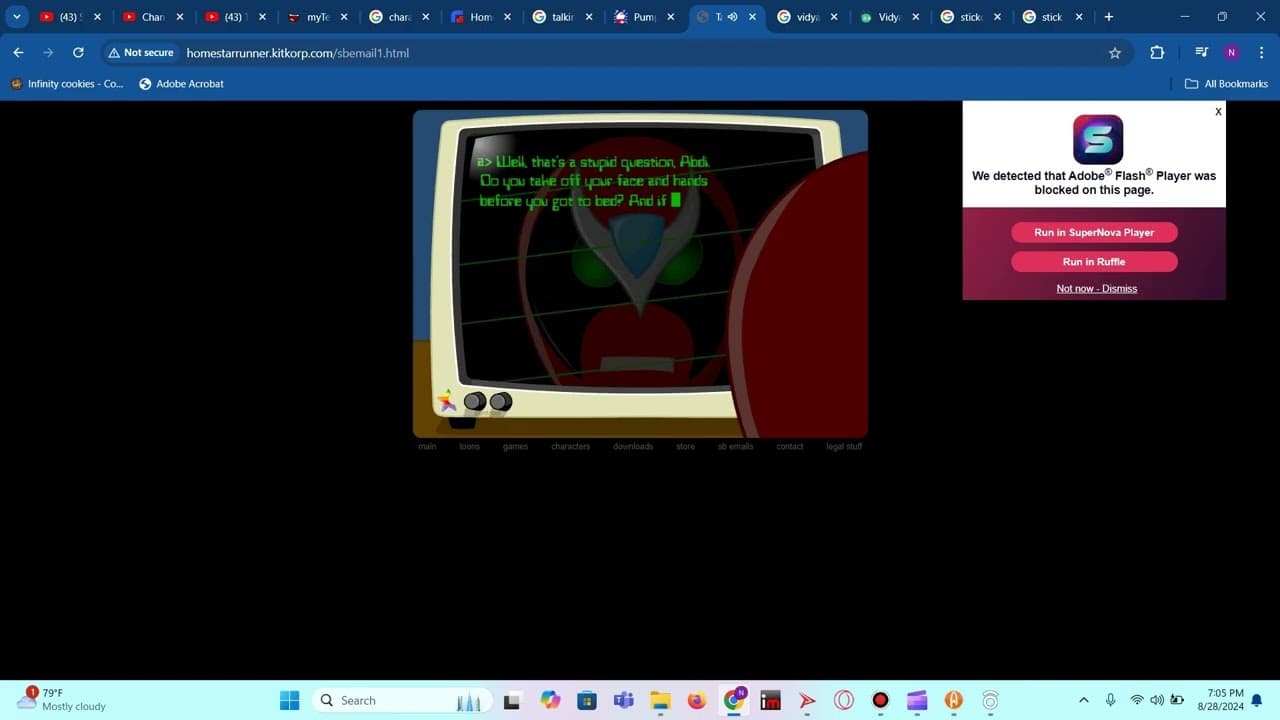The width and height of the screenshot is (1280, 720).
Task: Open the store navigation link
Action: [x=685, y=446]
